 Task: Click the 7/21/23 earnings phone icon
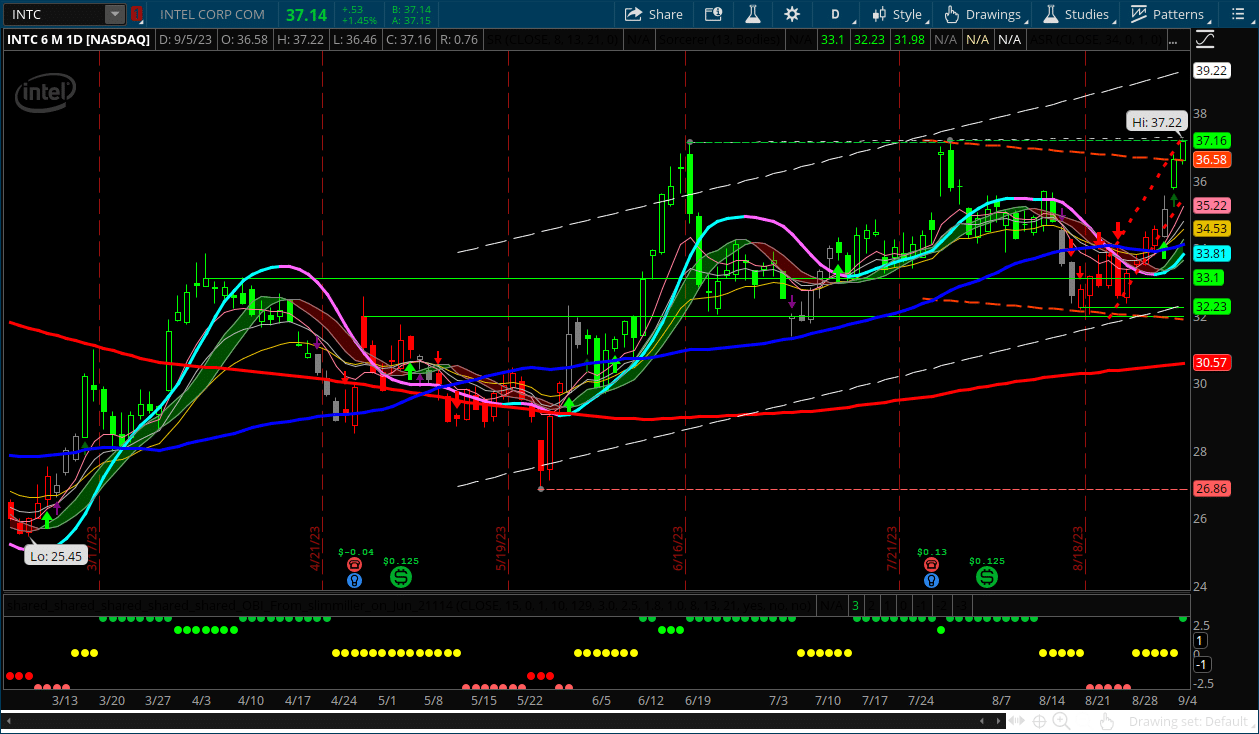931,565
